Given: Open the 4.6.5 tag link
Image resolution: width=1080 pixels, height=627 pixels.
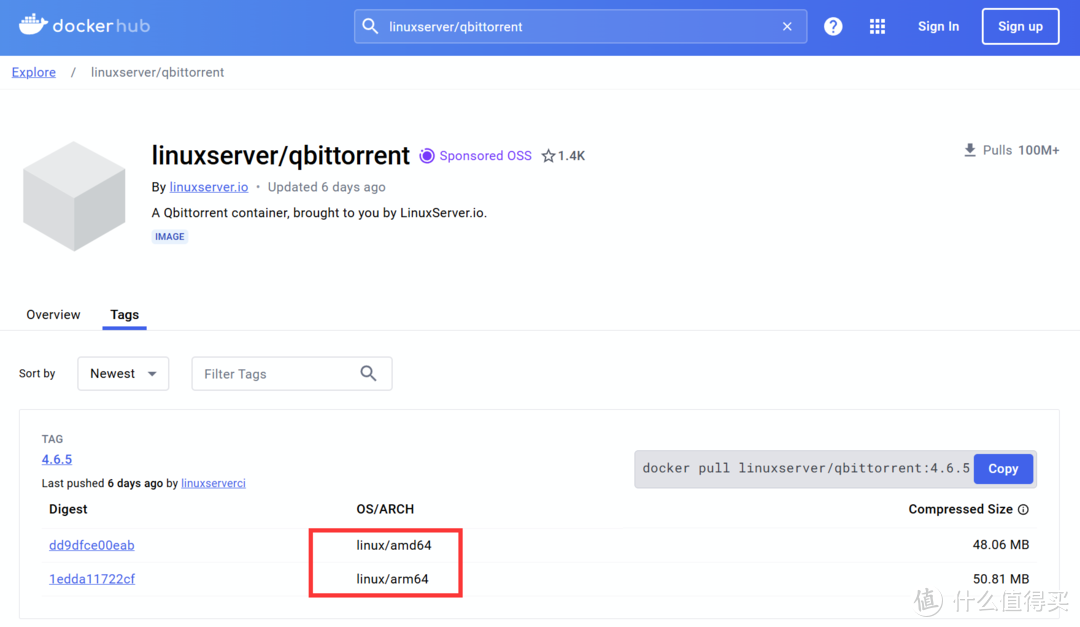Looking at the screenshot, I should tap(57, 460).
